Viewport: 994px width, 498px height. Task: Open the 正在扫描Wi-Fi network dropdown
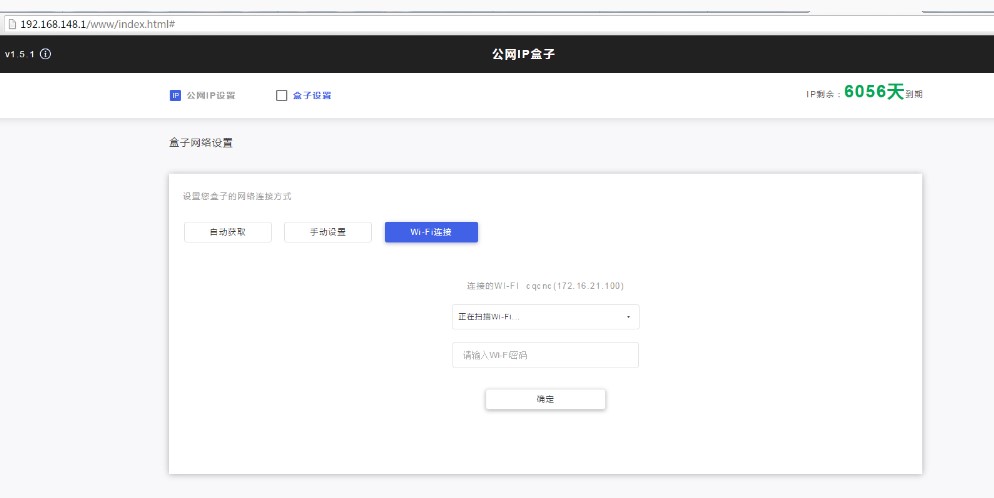click(x=545, y=317)
